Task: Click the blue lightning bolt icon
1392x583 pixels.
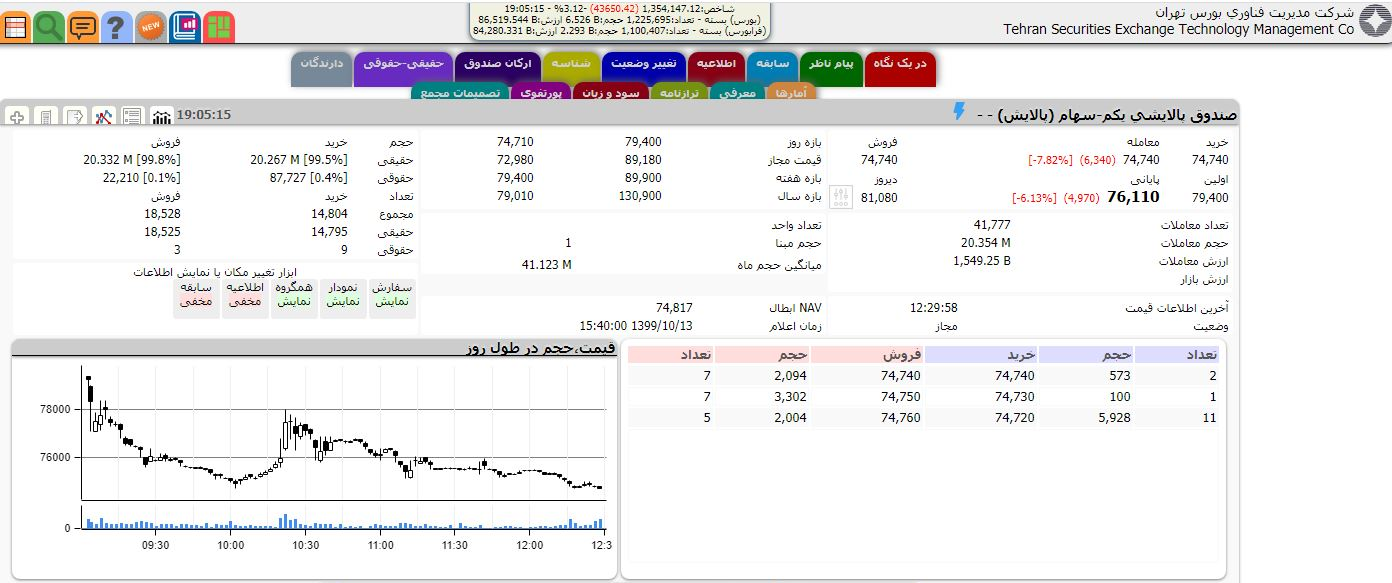Action: tap(959, 112)
